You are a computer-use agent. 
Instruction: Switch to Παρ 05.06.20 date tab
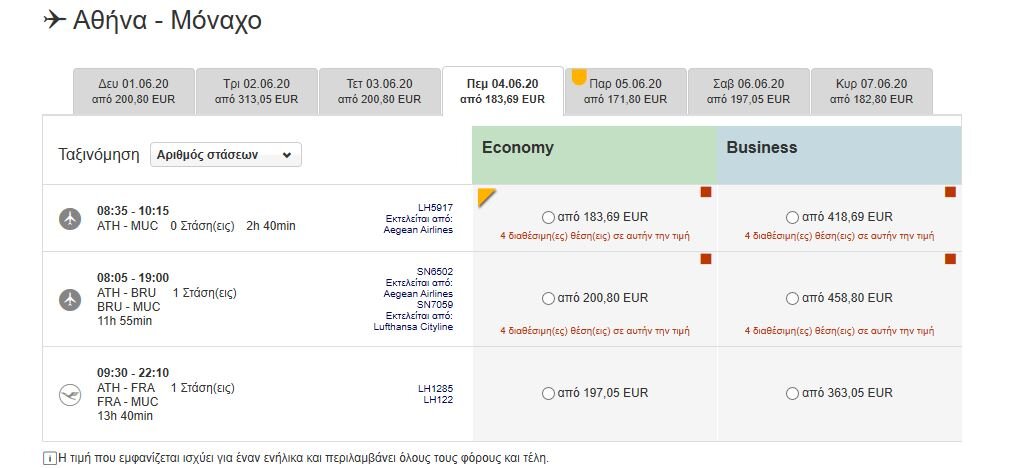(625, 91)
